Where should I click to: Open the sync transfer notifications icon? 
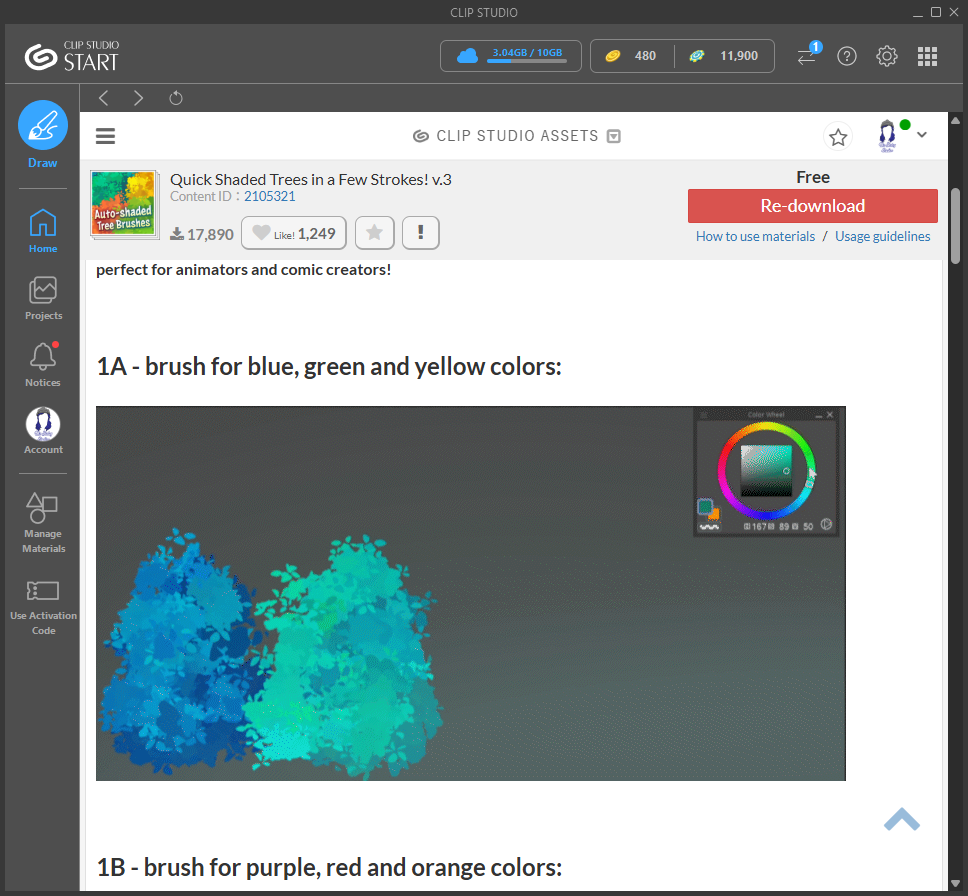click(x=807, y=55)
